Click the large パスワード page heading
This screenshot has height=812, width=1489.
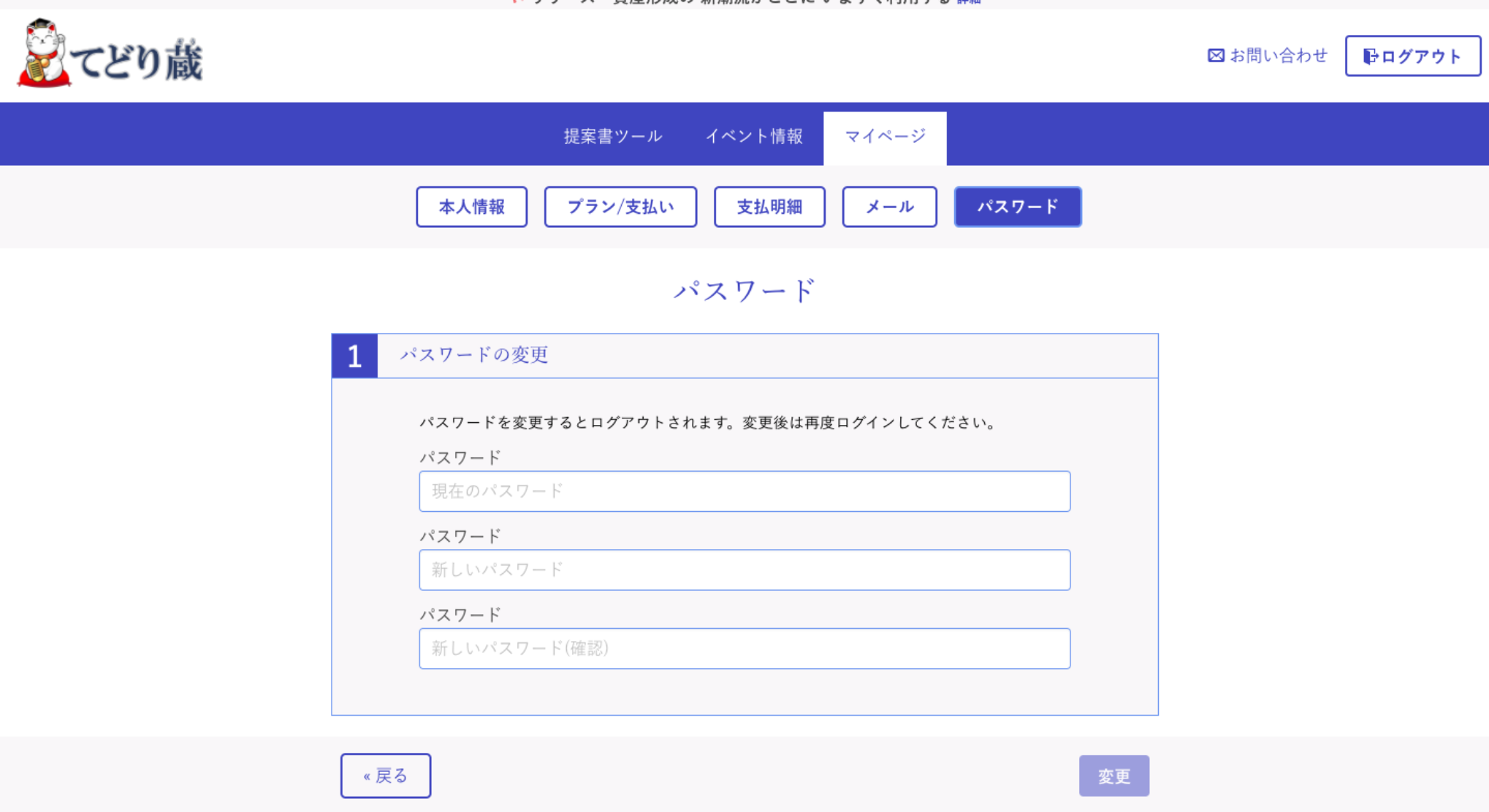click(x=744, y=291)
